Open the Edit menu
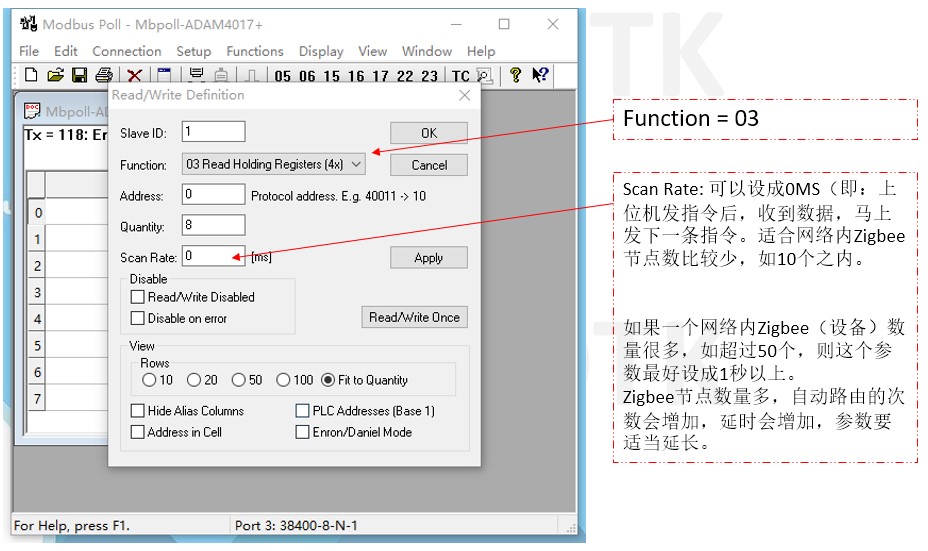This screenshot has height=551, width=928. [66, 51]
